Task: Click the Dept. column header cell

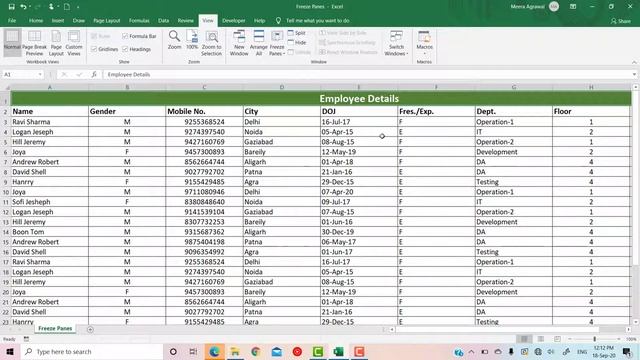Action: click(513, 111)
